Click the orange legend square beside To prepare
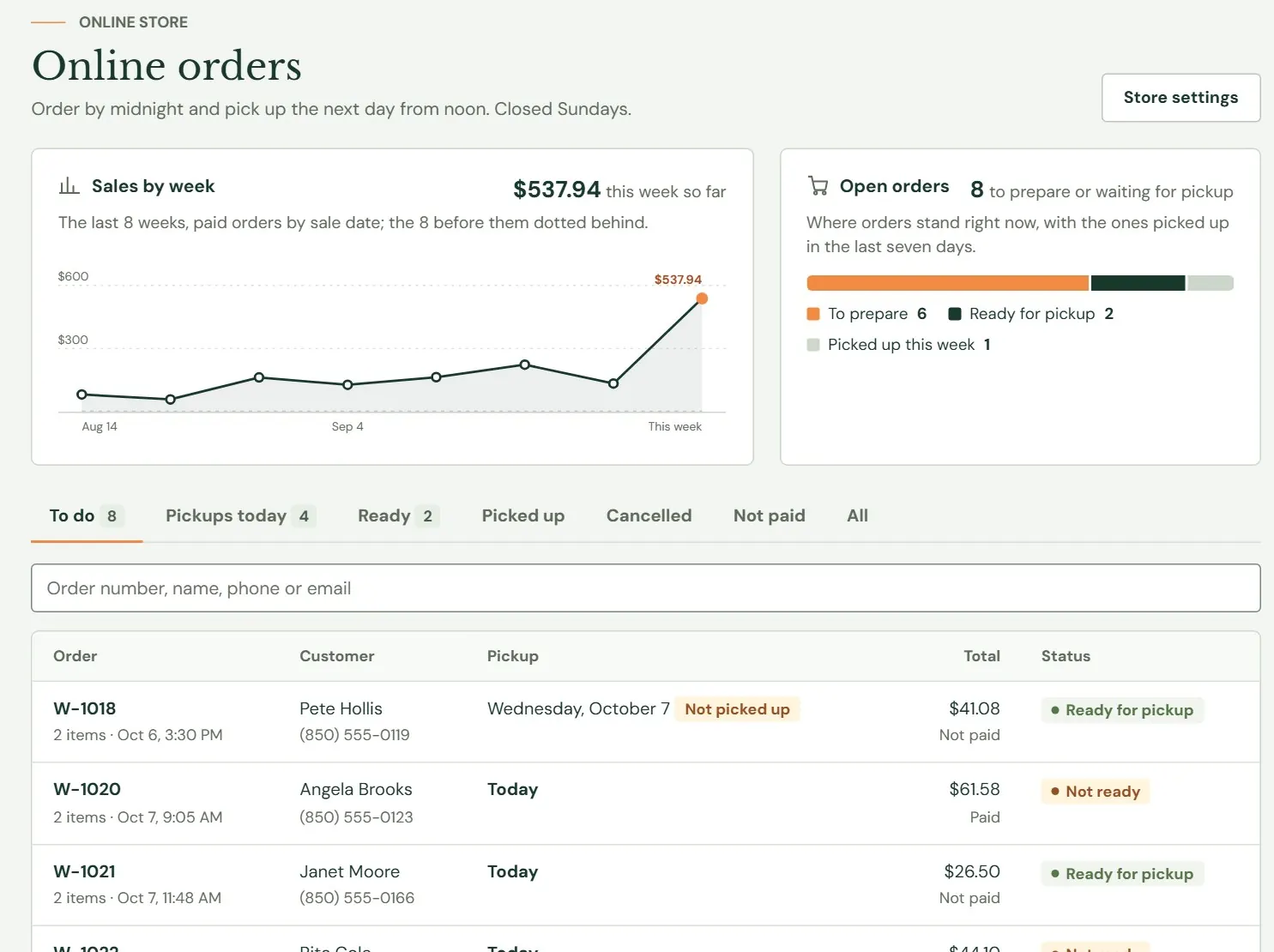 (813, 314)
